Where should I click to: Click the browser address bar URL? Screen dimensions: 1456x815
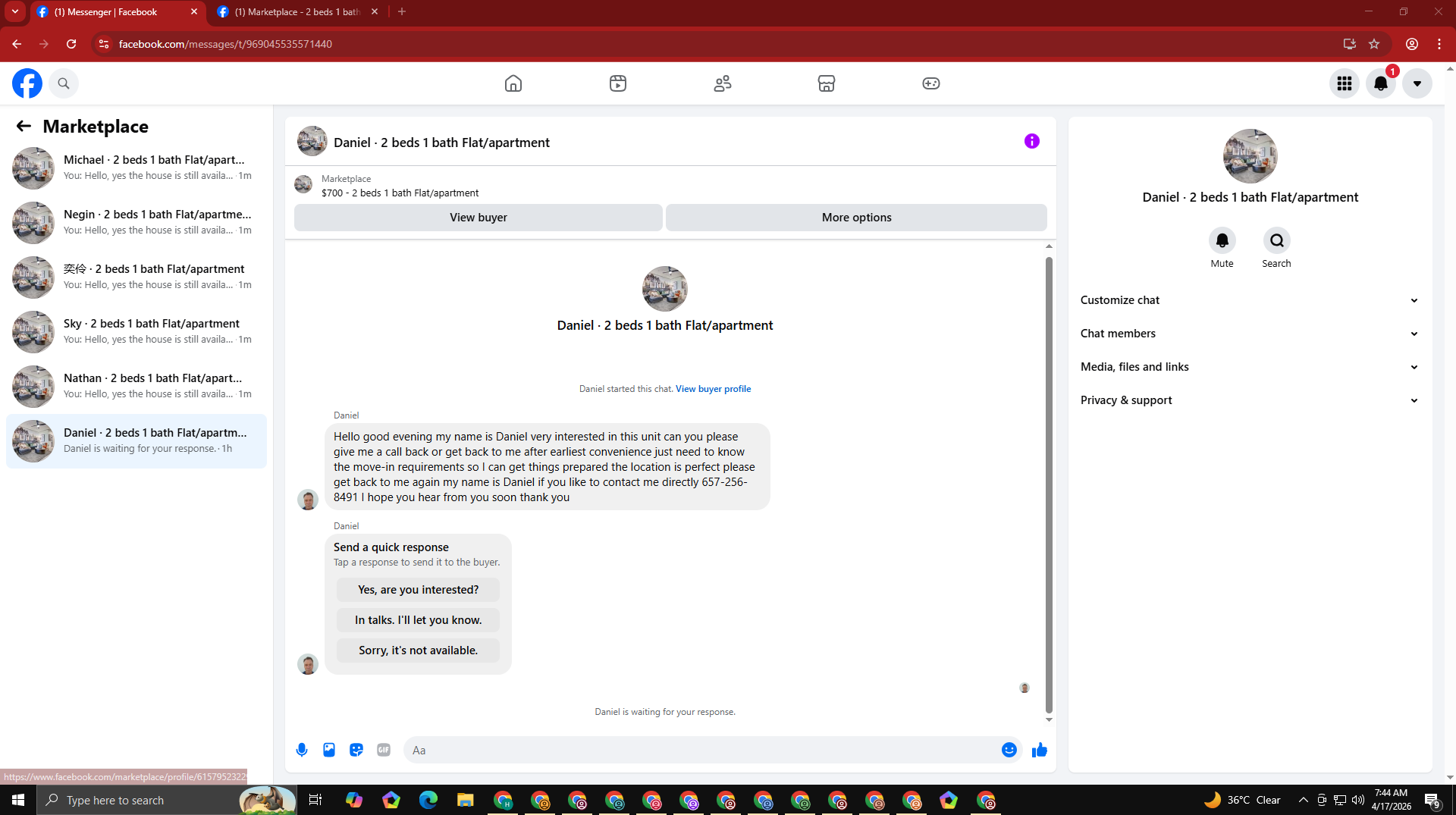[225, 44]
